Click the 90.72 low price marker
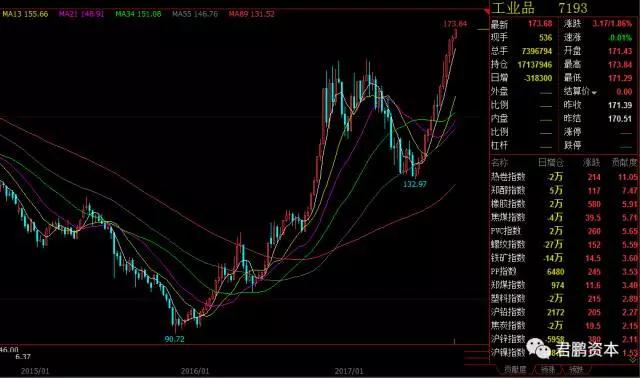The width and height of the screenshot is (640, 378). point(174,339)
